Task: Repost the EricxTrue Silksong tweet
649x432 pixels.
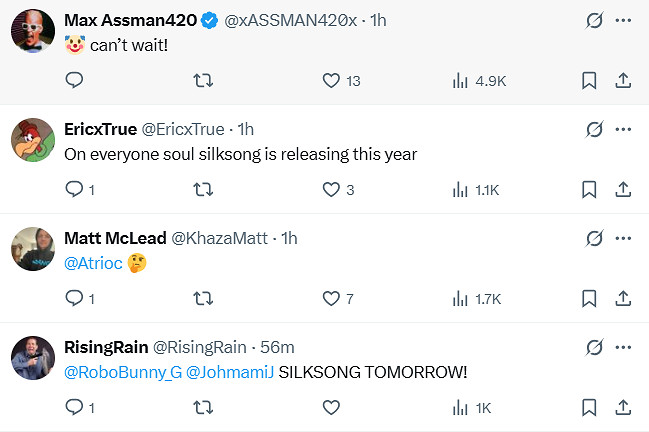Action: tap(202, 189)
